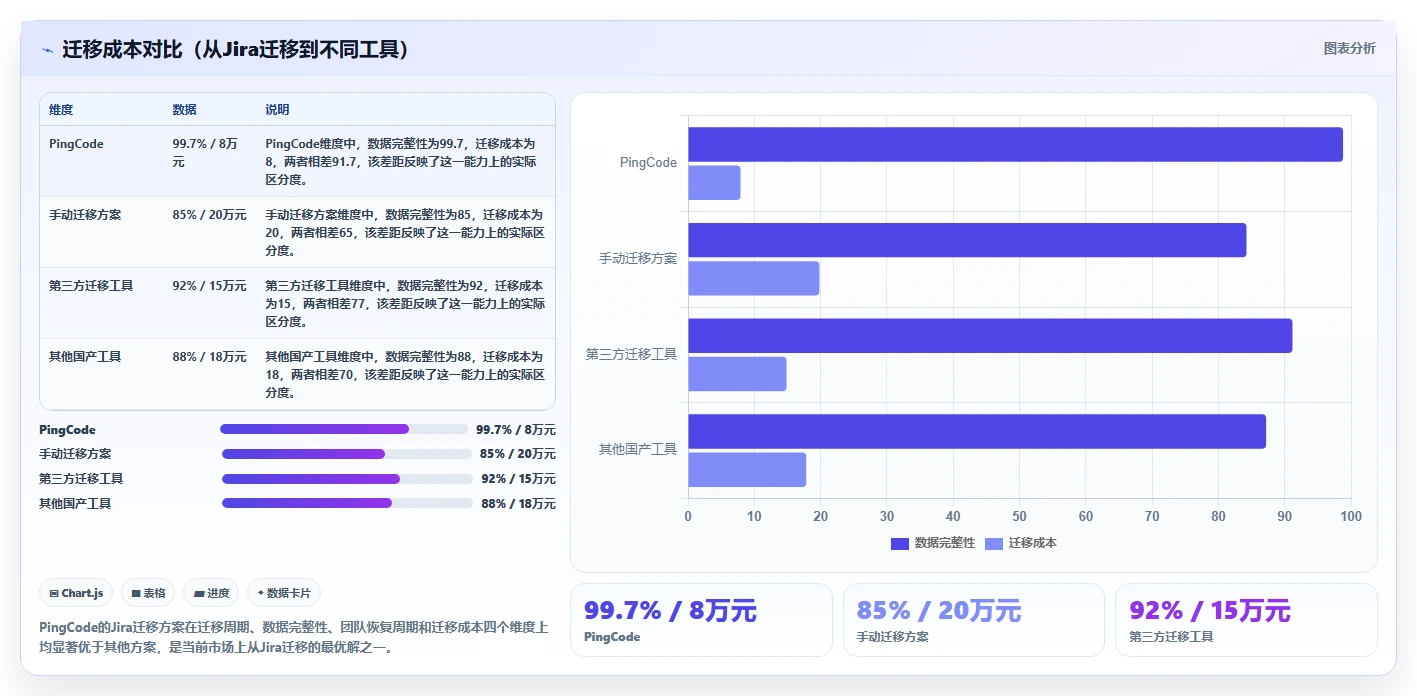The image size is (1417, 696).
Task: Click the 维度 column header
Action: (61, 110)
